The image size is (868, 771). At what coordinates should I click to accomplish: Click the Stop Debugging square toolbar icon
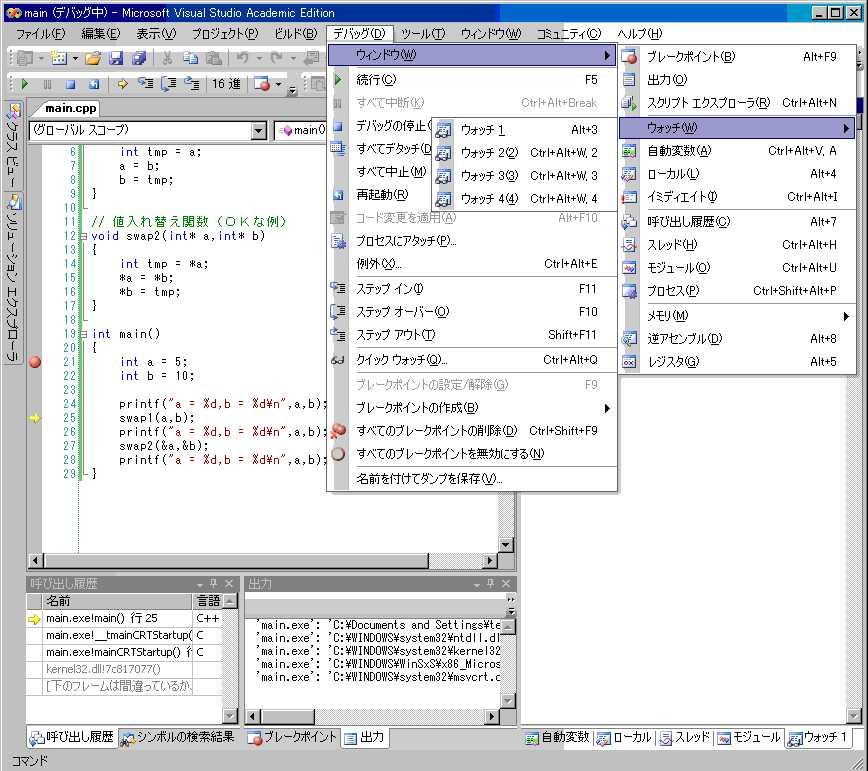[x=70, y=84]
